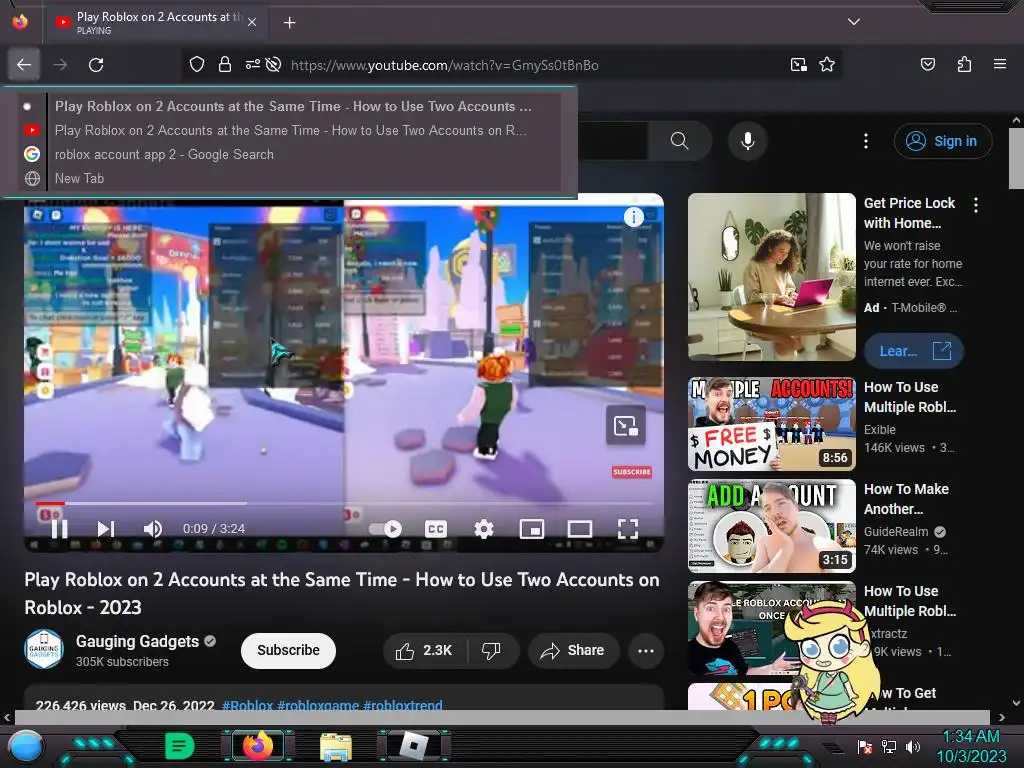Open the GuideRealm video thumbnail

pos(771,526)
